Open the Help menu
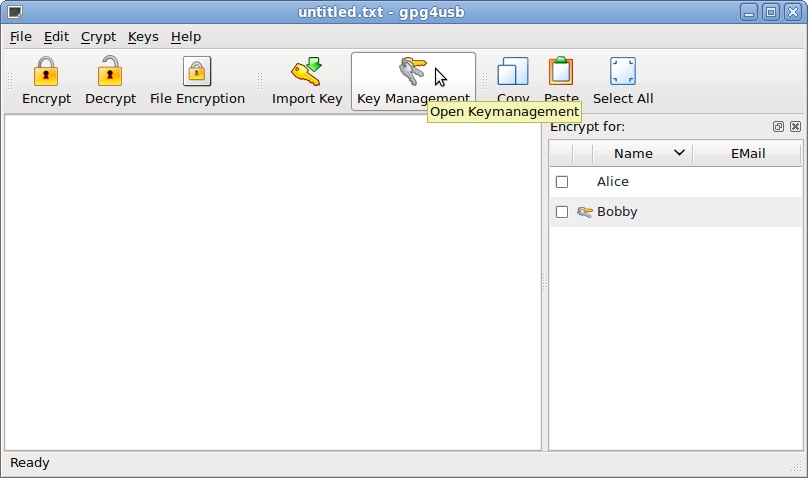This screenshot has width=808, height=478. [x=186, y=37]
